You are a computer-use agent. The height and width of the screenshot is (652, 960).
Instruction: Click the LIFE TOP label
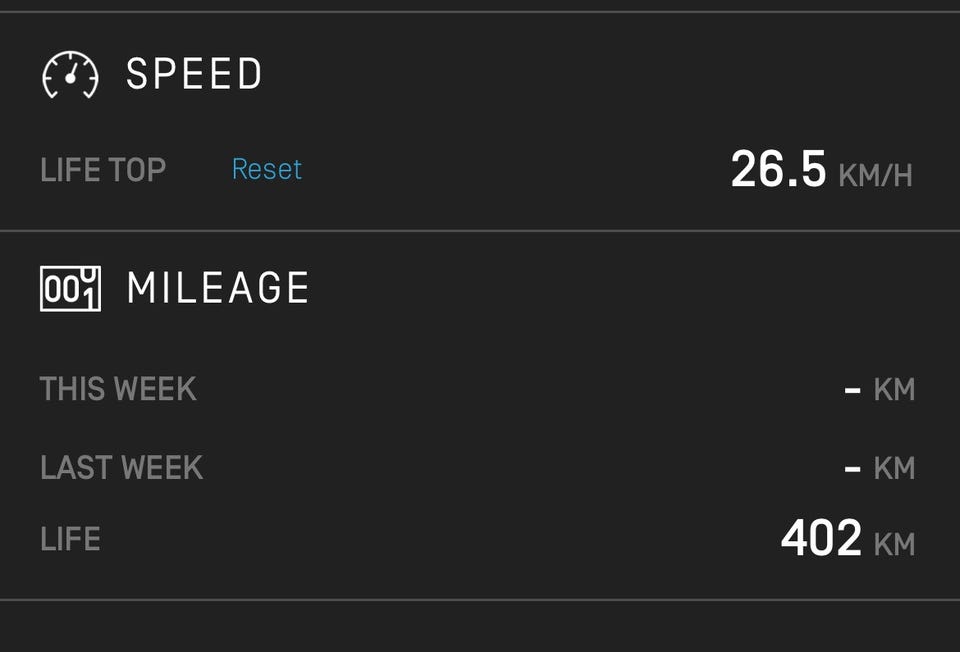tap(103, 169)
